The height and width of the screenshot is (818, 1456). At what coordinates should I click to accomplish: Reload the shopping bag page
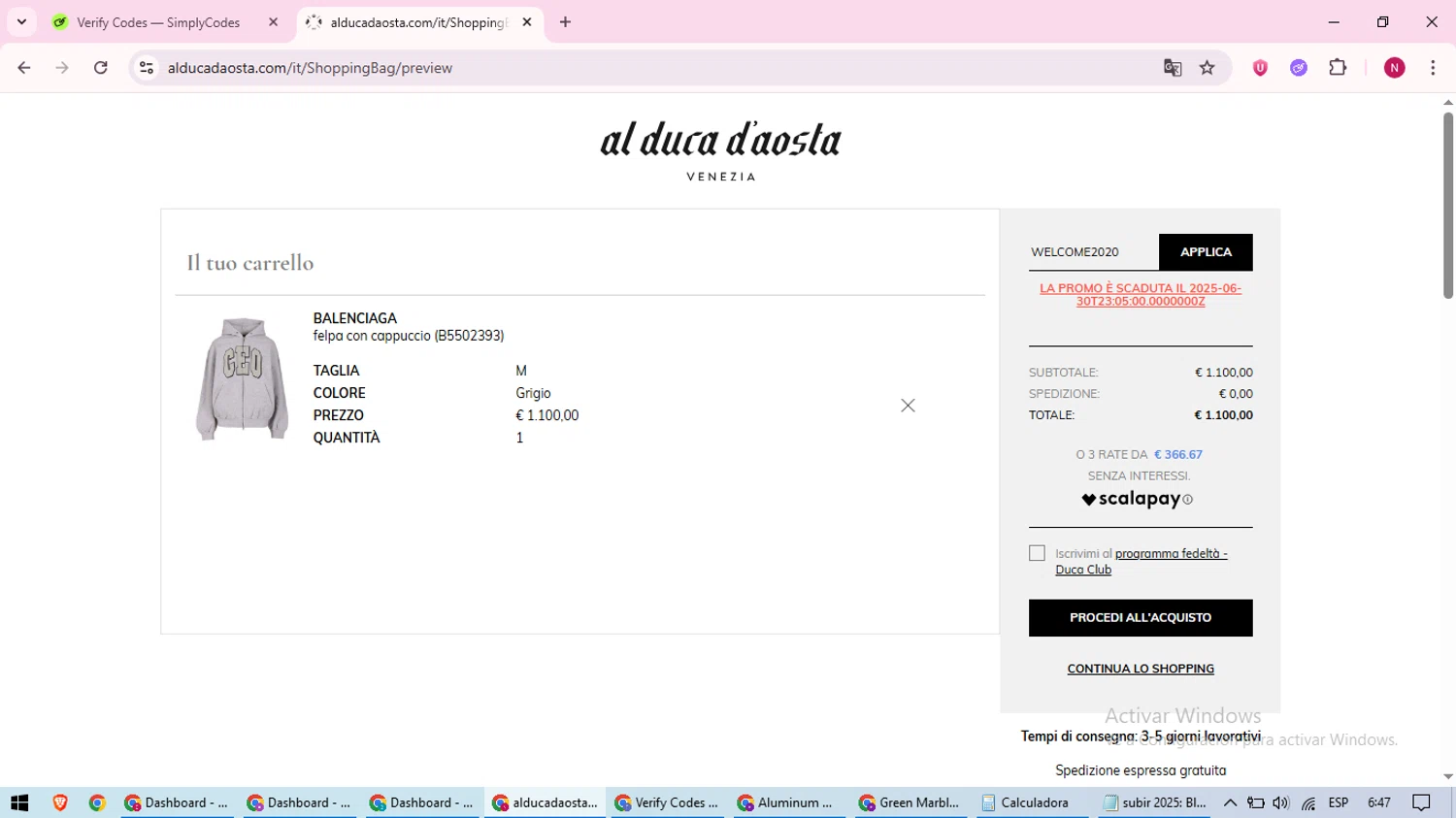101,68
